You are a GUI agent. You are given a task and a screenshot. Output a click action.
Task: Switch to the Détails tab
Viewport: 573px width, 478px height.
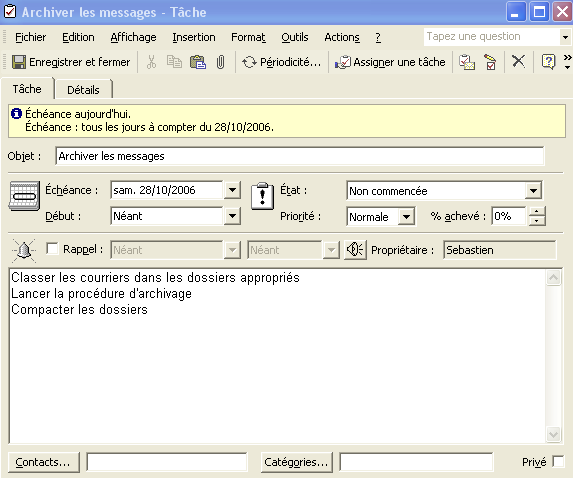coord(83,90)
